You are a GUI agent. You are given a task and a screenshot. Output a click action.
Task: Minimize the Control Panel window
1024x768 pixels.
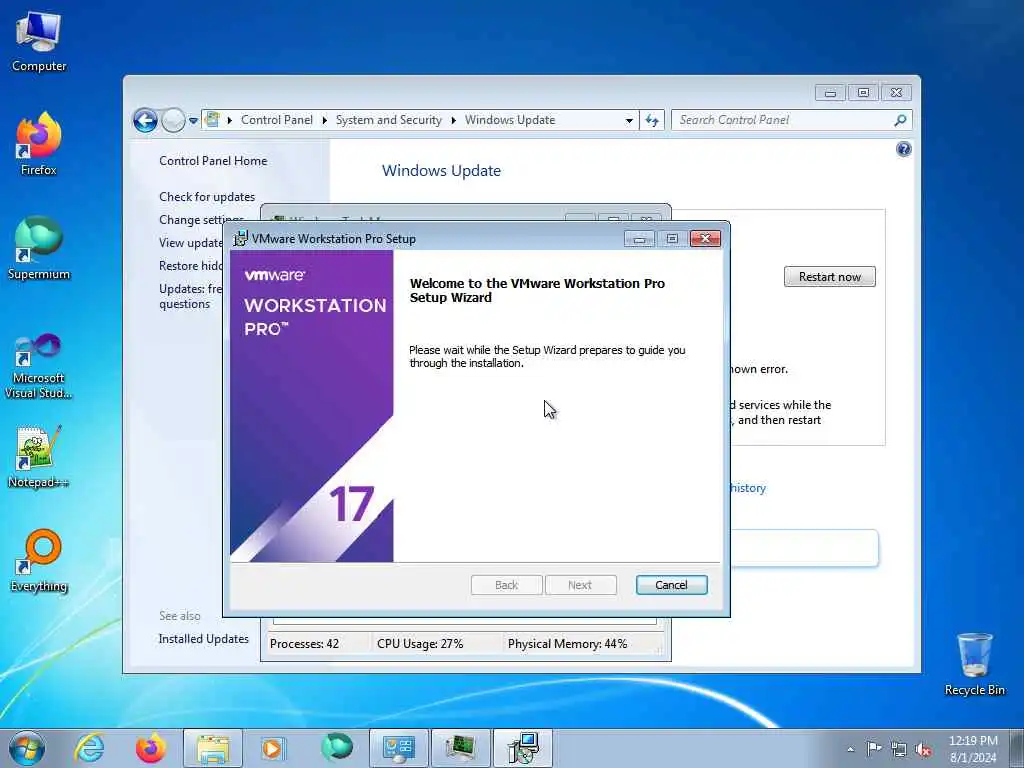point(830,93)
